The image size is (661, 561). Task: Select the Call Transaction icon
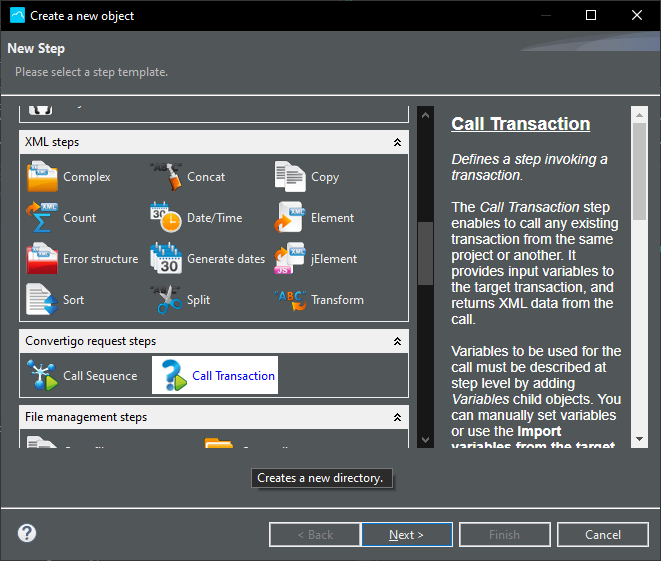tap(174, 375)
